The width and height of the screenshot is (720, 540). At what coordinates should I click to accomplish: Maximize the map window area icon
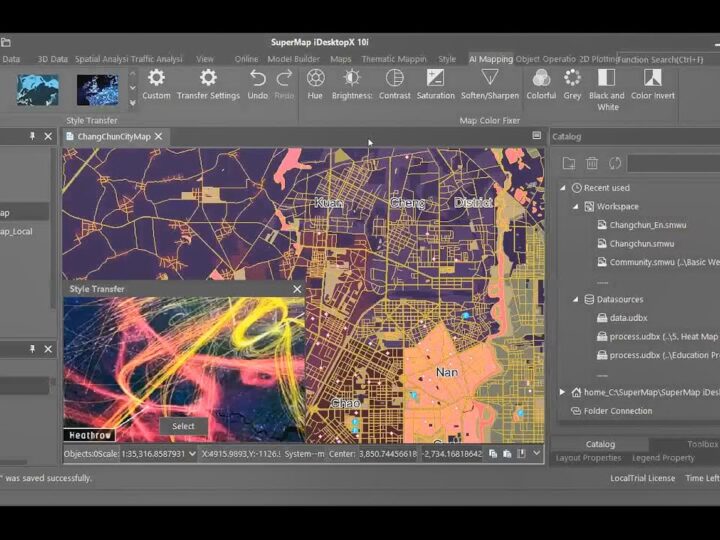[x=536, y=135]
